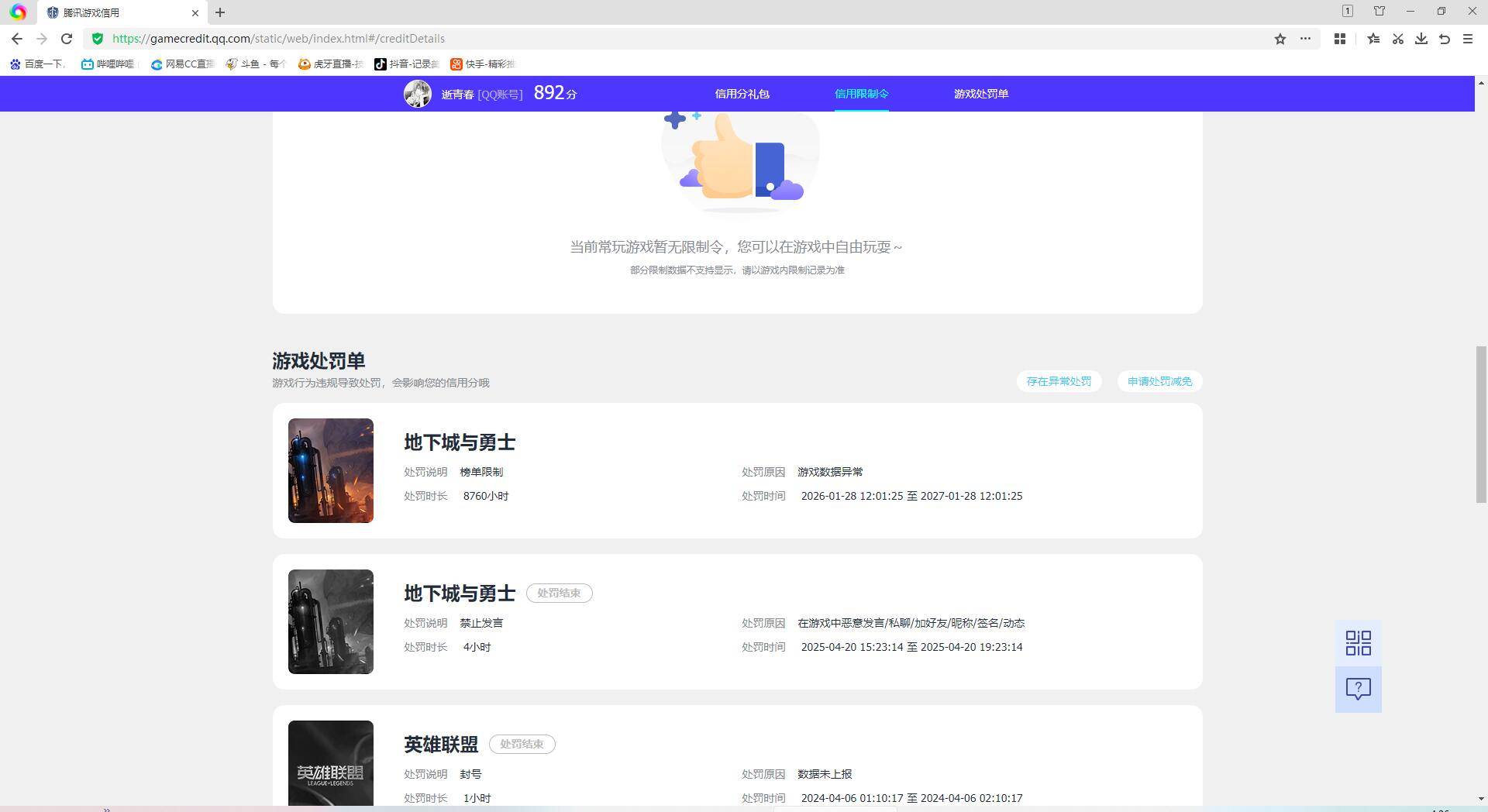Viewport: 1488px width, 812px height.
Task: Click the 存在异常处罚 button
Action: 1059,380
